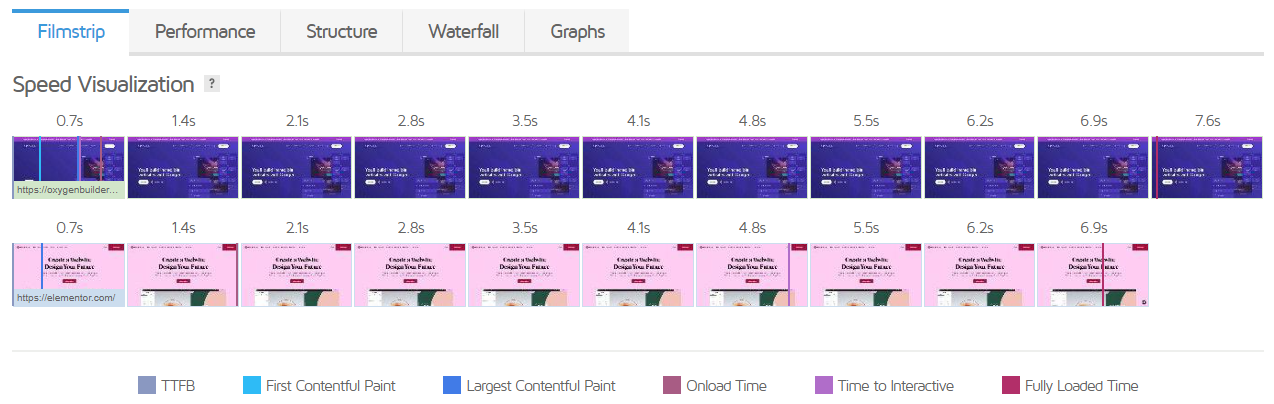This screenshot has width=1274, height=404.
Task: Select the oxygenbuilder 1.4s filmstrip frame
Action: [x=183, y=167]
